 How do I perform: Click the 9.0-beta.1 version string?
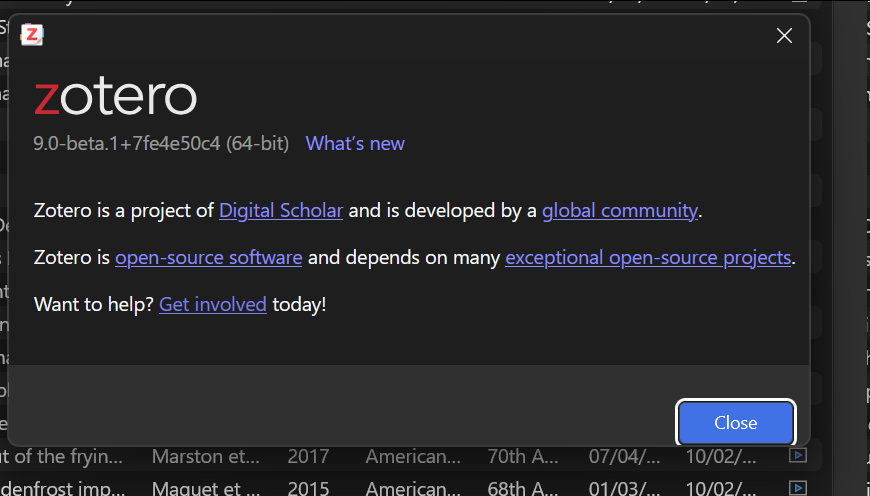[161, 144]
